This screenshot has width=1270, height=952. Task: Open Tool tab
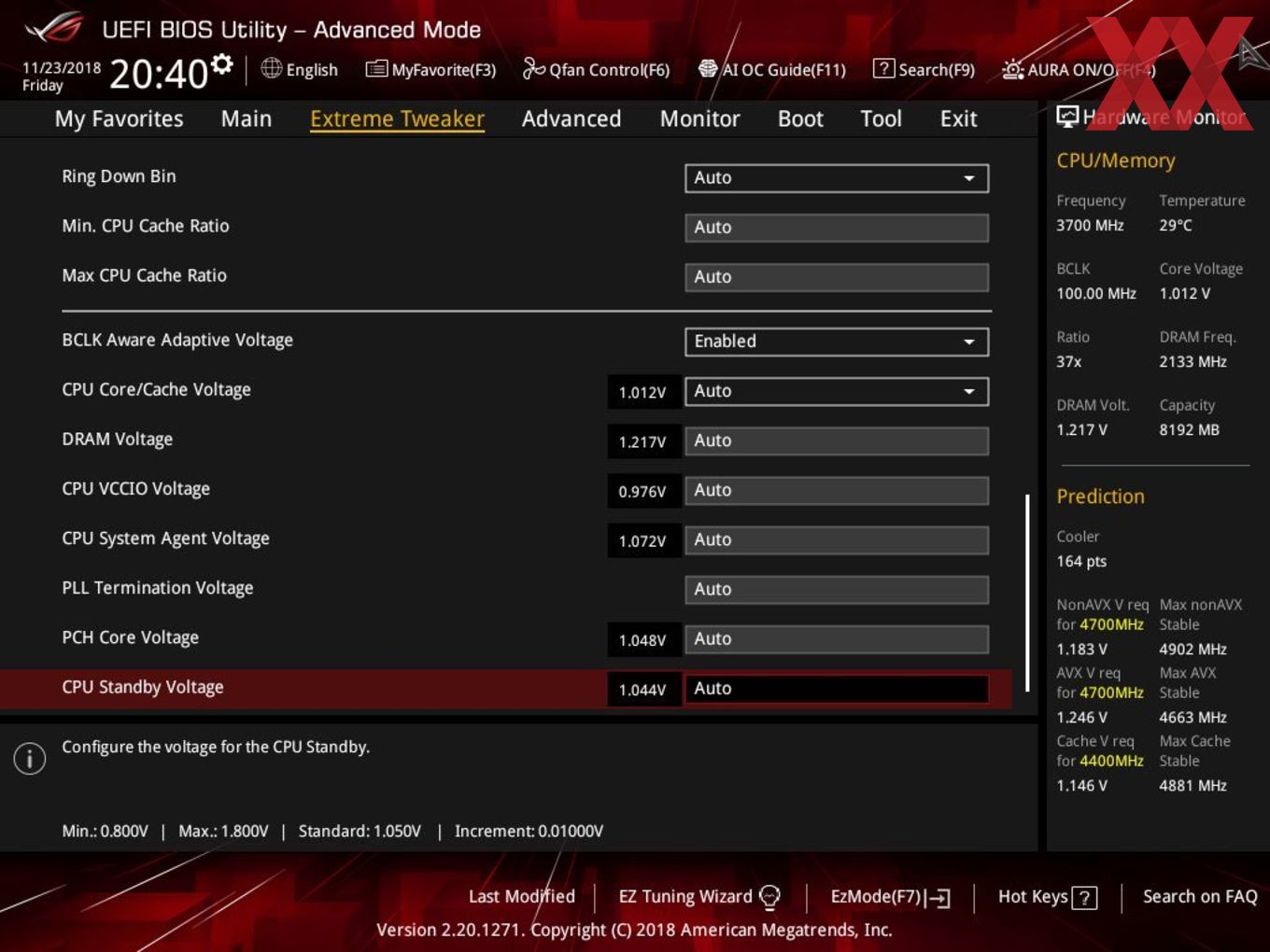(x=881, y=119)
